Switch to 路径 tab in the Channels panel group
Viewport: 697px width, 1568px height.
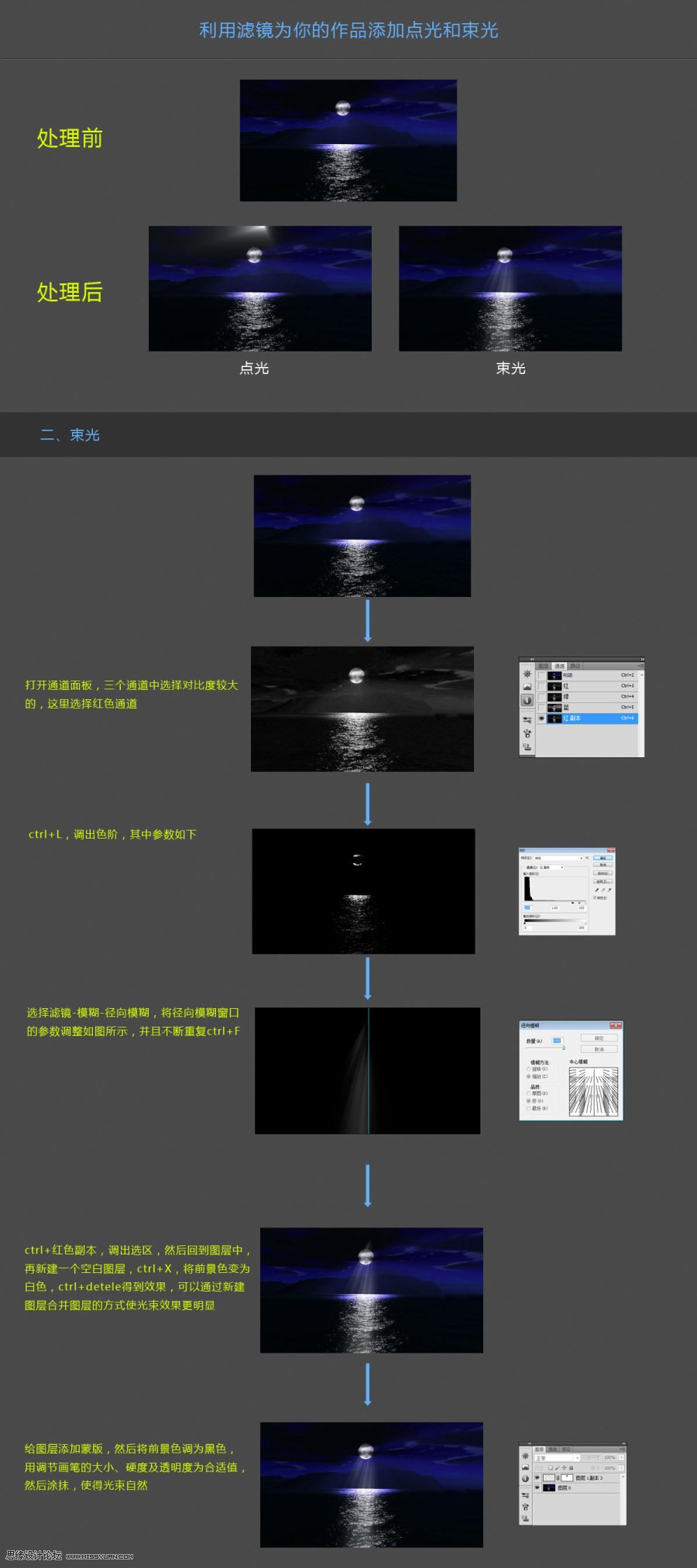tap(575, 666)
